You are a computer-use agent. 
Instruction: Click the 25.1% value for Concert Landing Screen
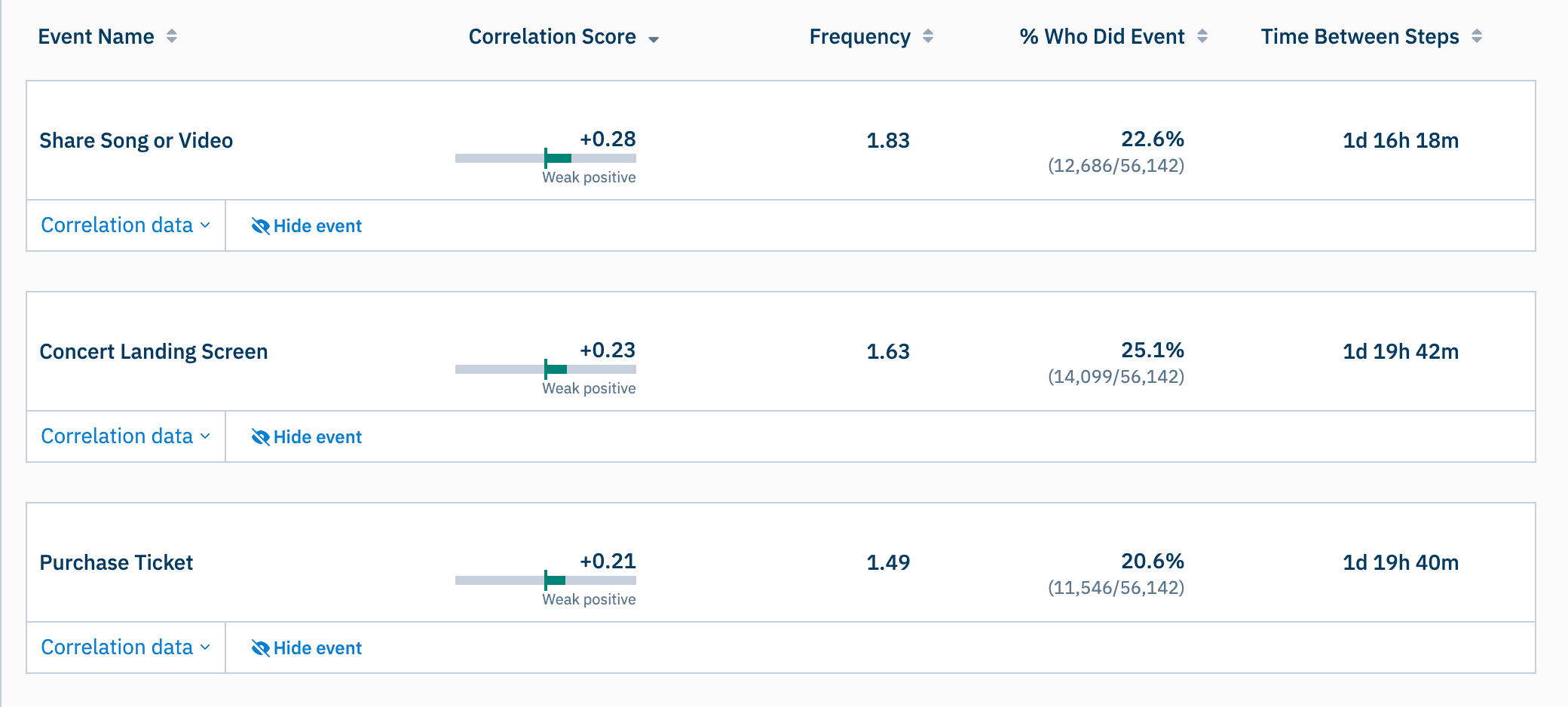tap(1153, 350)
